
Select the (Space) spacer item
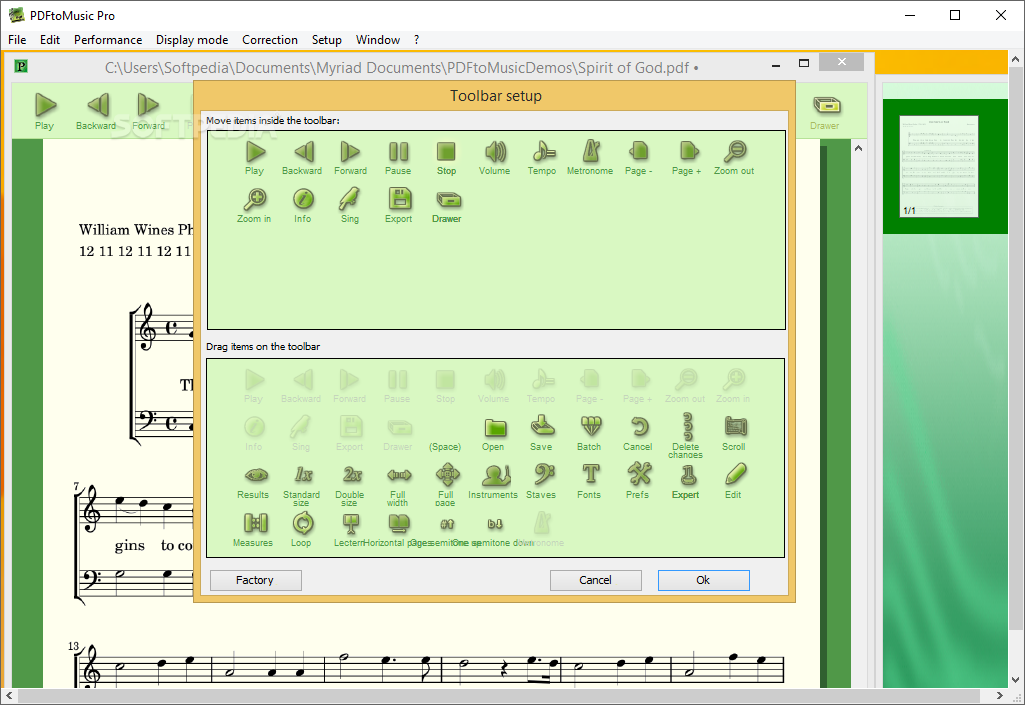pos(445,447)
